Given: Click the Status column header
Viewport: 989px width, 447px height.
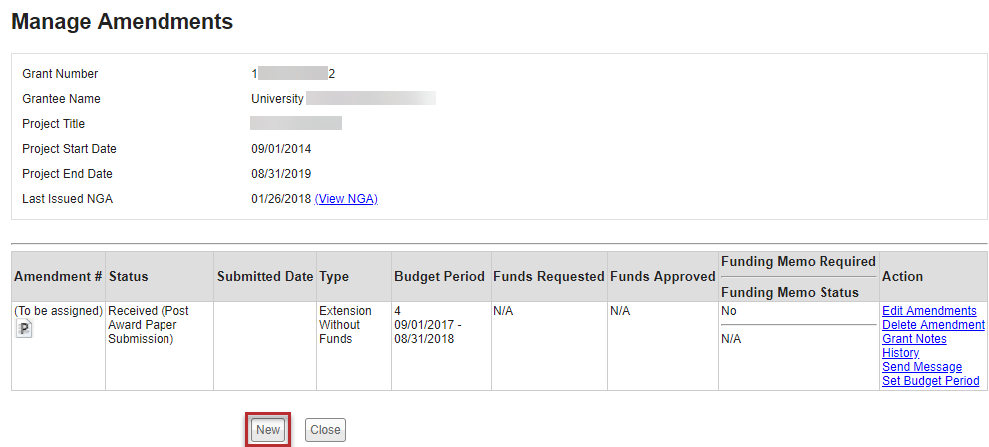Looking at the screenshot, I should [129, 276].
